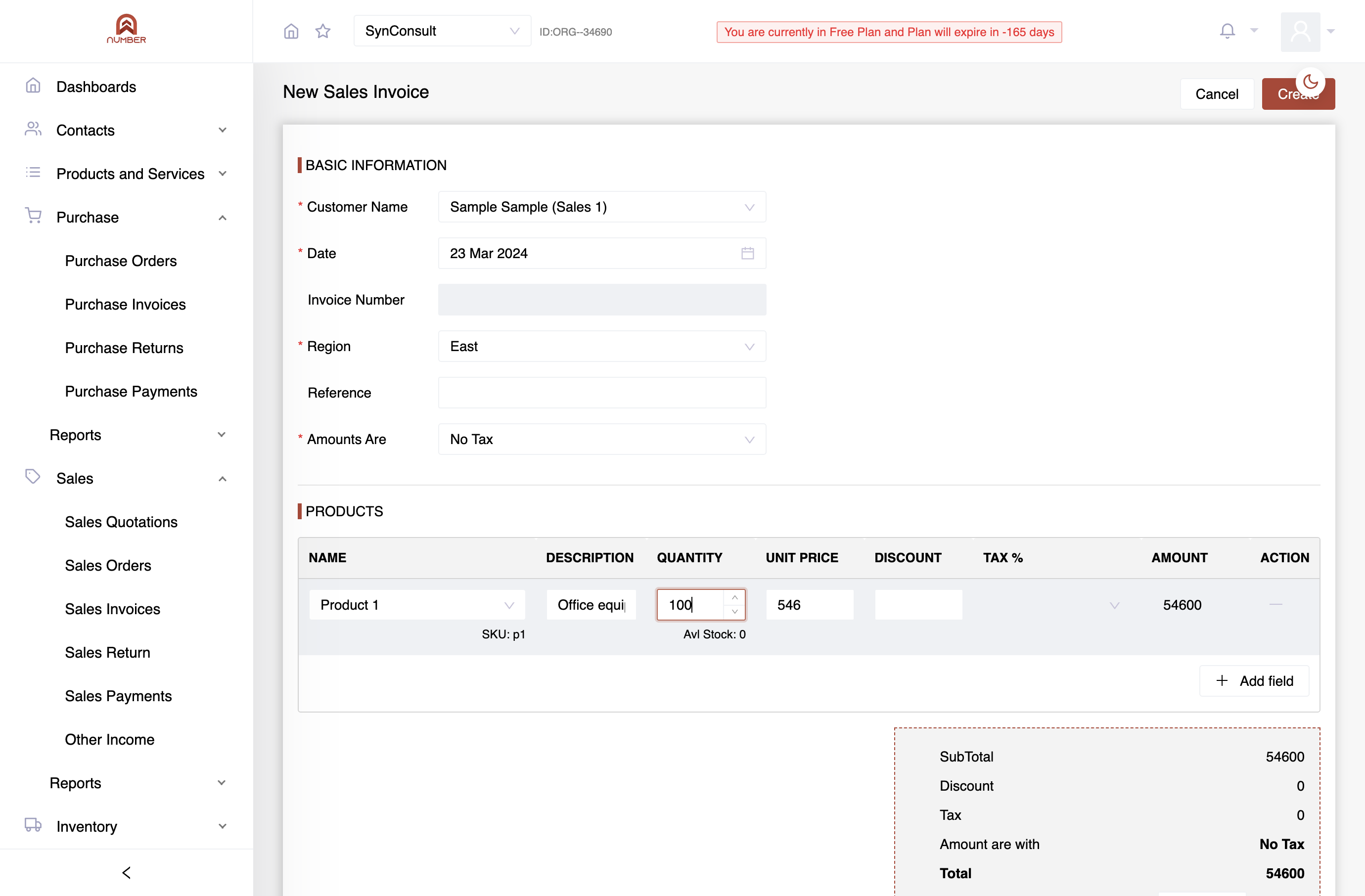Open SynConsult organization dropdown
Viewport: 1365px width, 896px height.
tap(442, 31)
